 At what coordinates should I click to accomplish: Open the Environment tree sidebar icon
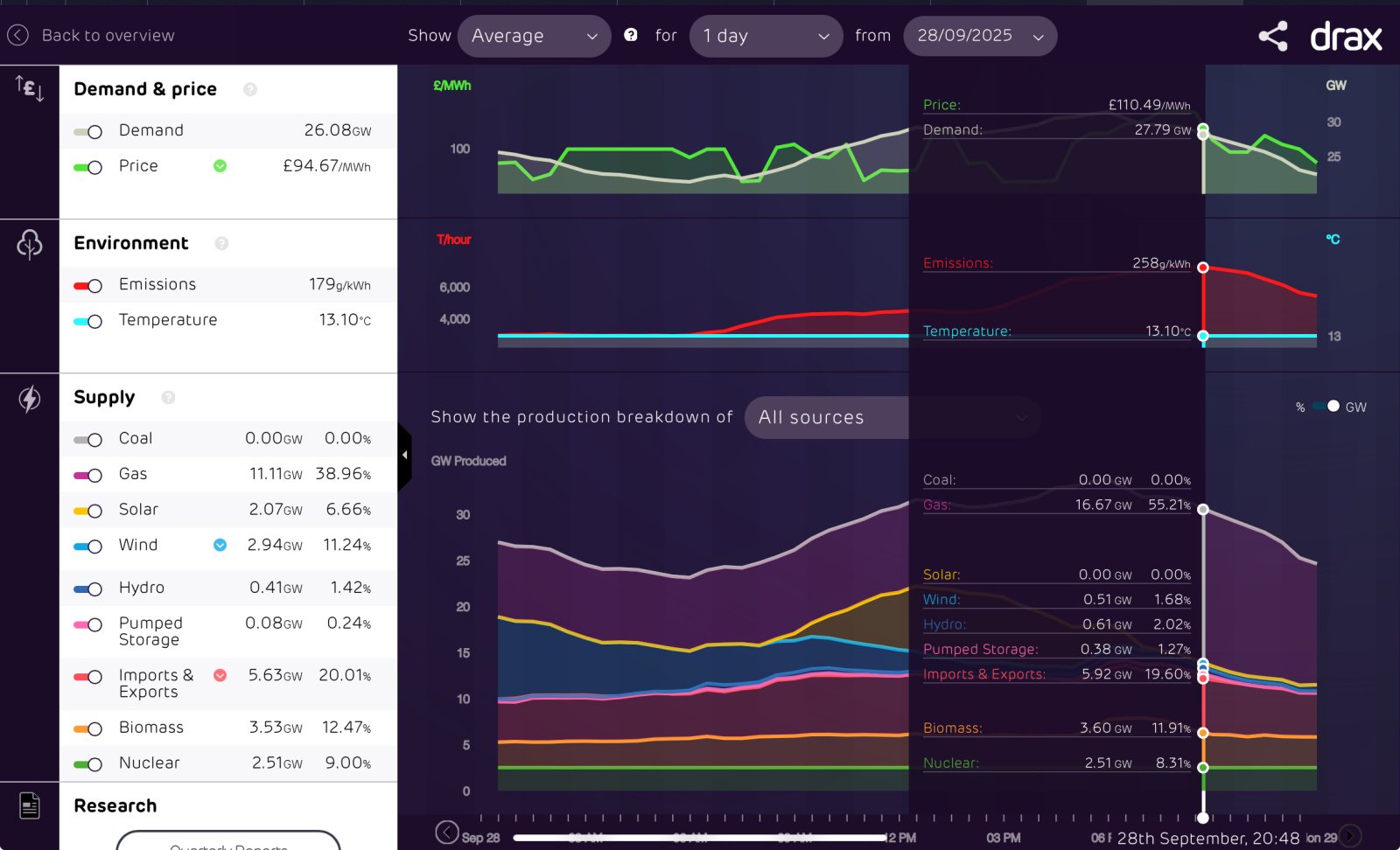point(30,244)
